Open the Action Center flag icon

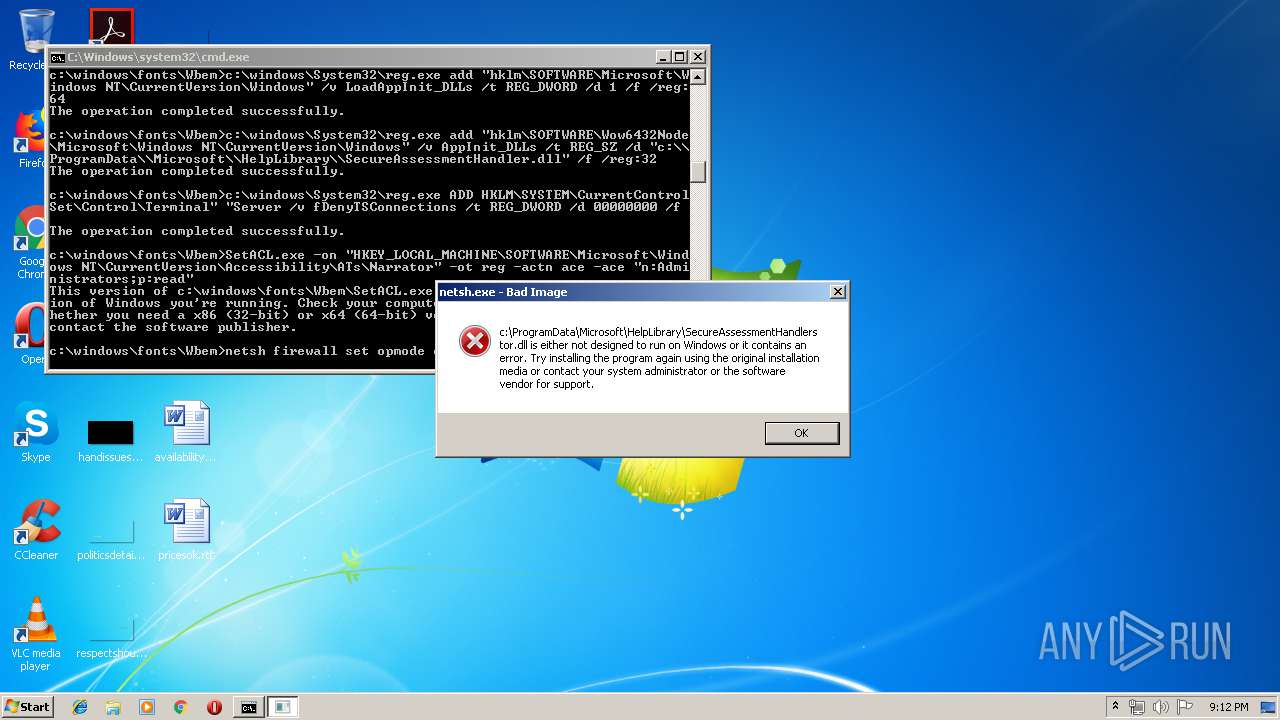click(1185, 707)
